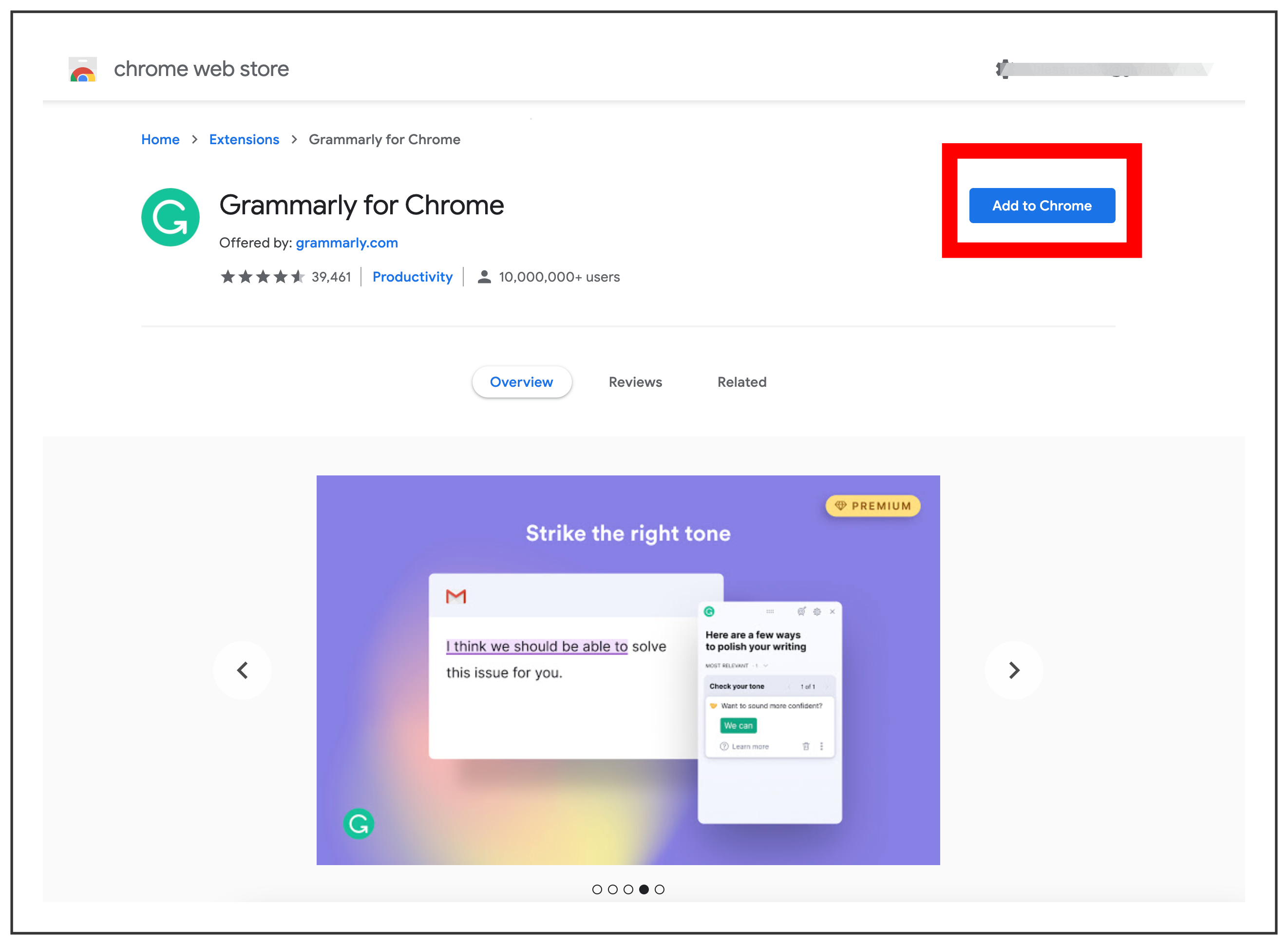Open the Productivity category link
Screen dimensions: 1288x945
pos(413,277)
